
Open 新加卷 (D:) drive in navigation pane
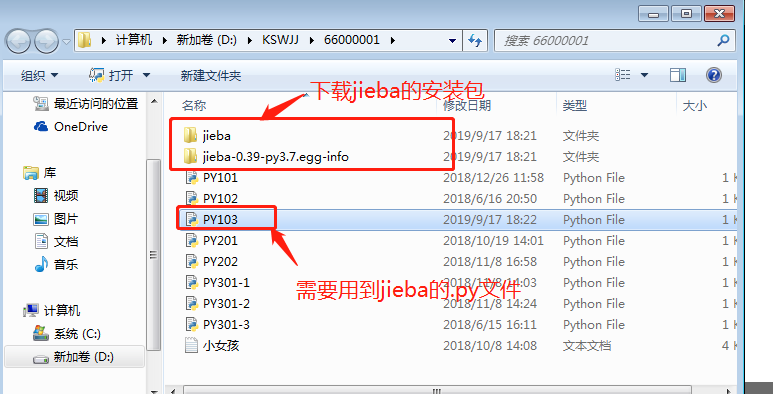pos(74,357)
